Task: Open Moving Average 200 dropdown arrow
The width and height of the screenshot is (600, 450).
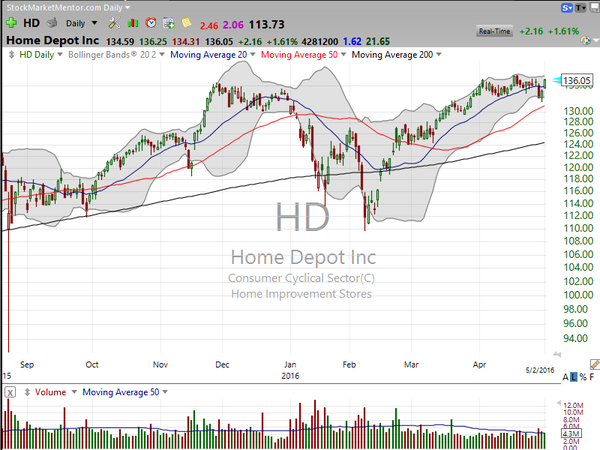Action: [x=439, y=55]
